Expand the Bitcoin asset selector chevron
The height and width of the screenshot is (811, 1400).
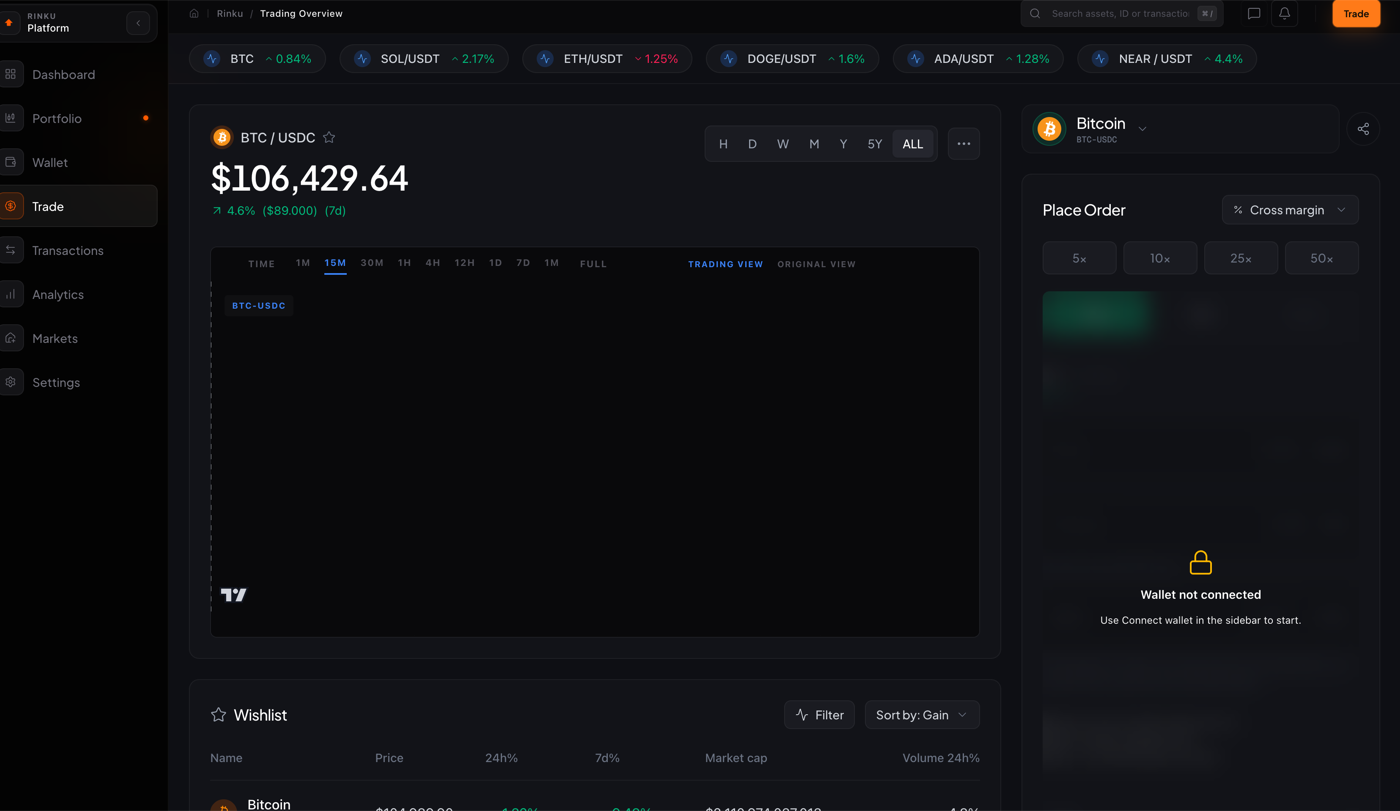tap(1142, 129)
